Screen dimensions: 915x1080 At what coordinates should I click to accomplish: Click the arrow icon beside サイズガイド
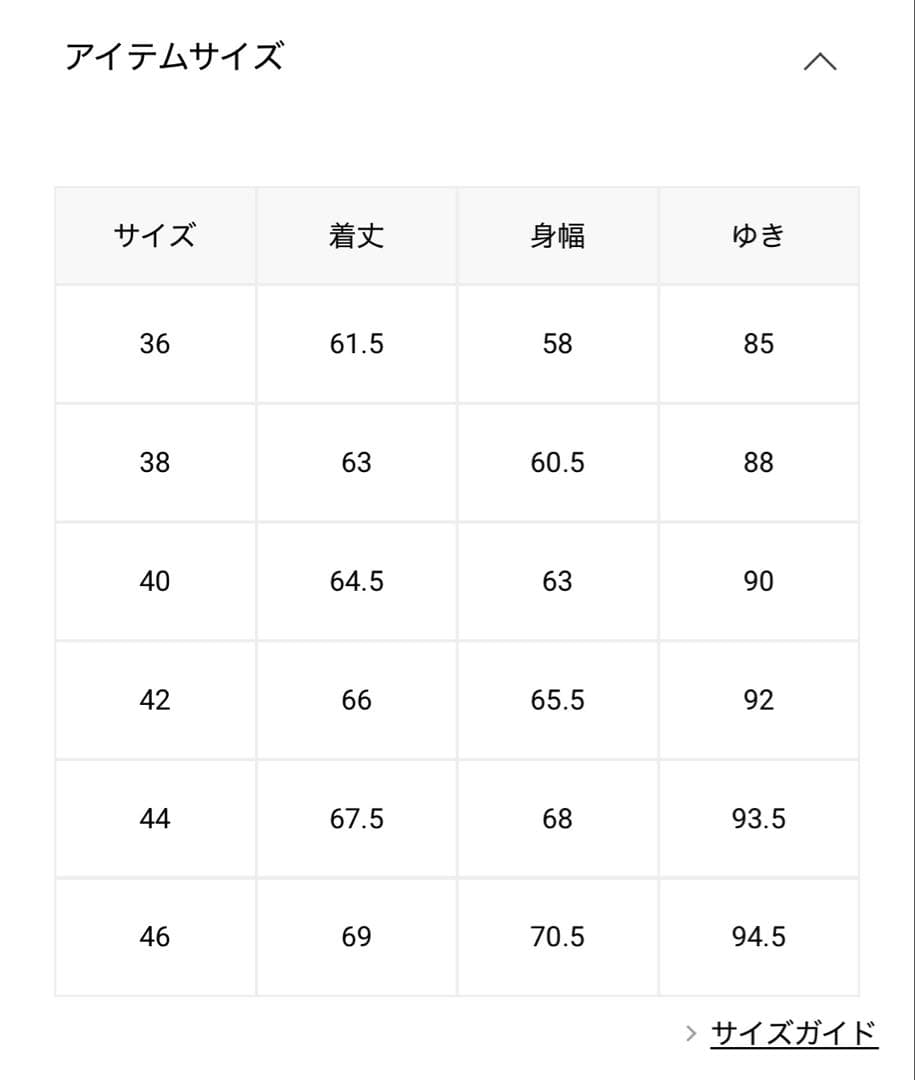[x=692, y=1033]
